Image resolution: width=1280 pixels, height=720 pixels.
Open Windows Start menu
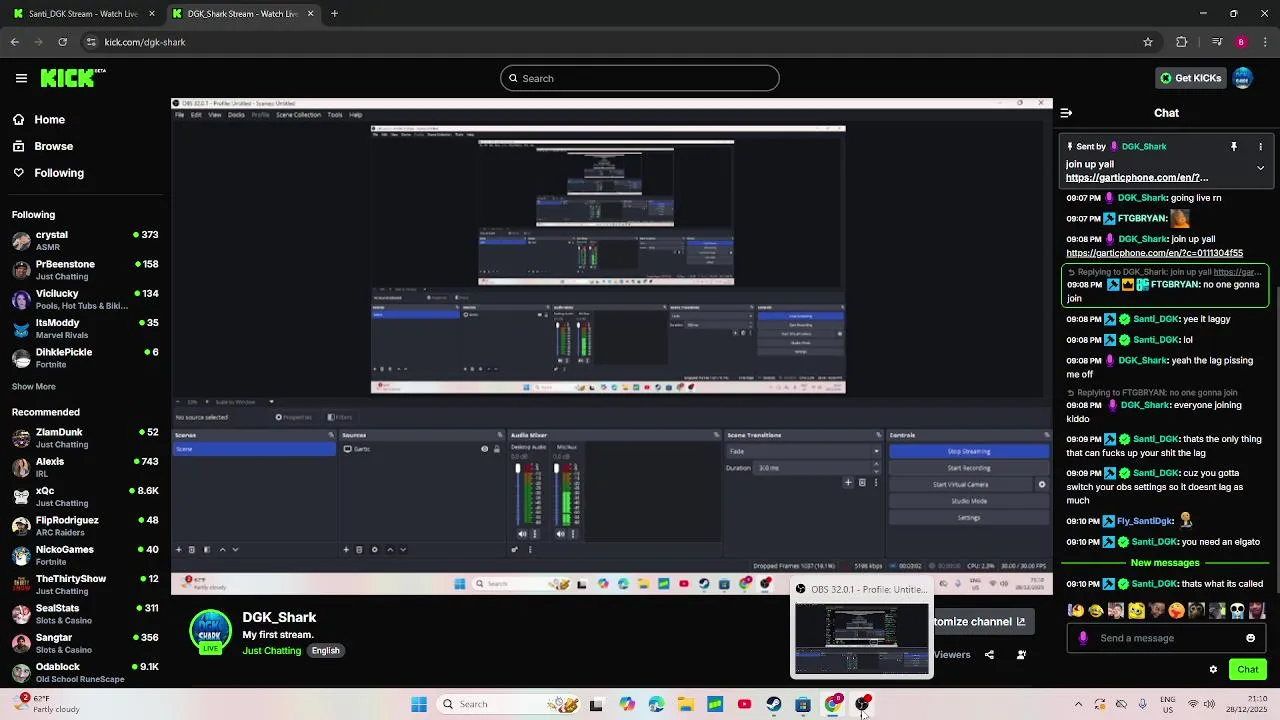pyautogui.click(x=419, y=704)
